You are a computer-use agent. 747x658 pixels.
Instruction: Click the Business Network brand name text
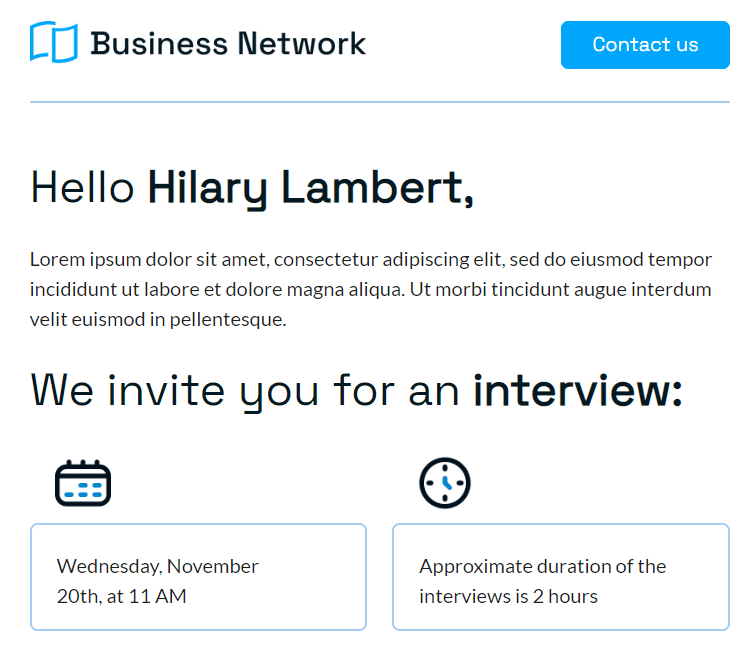[x=228, y=44]
